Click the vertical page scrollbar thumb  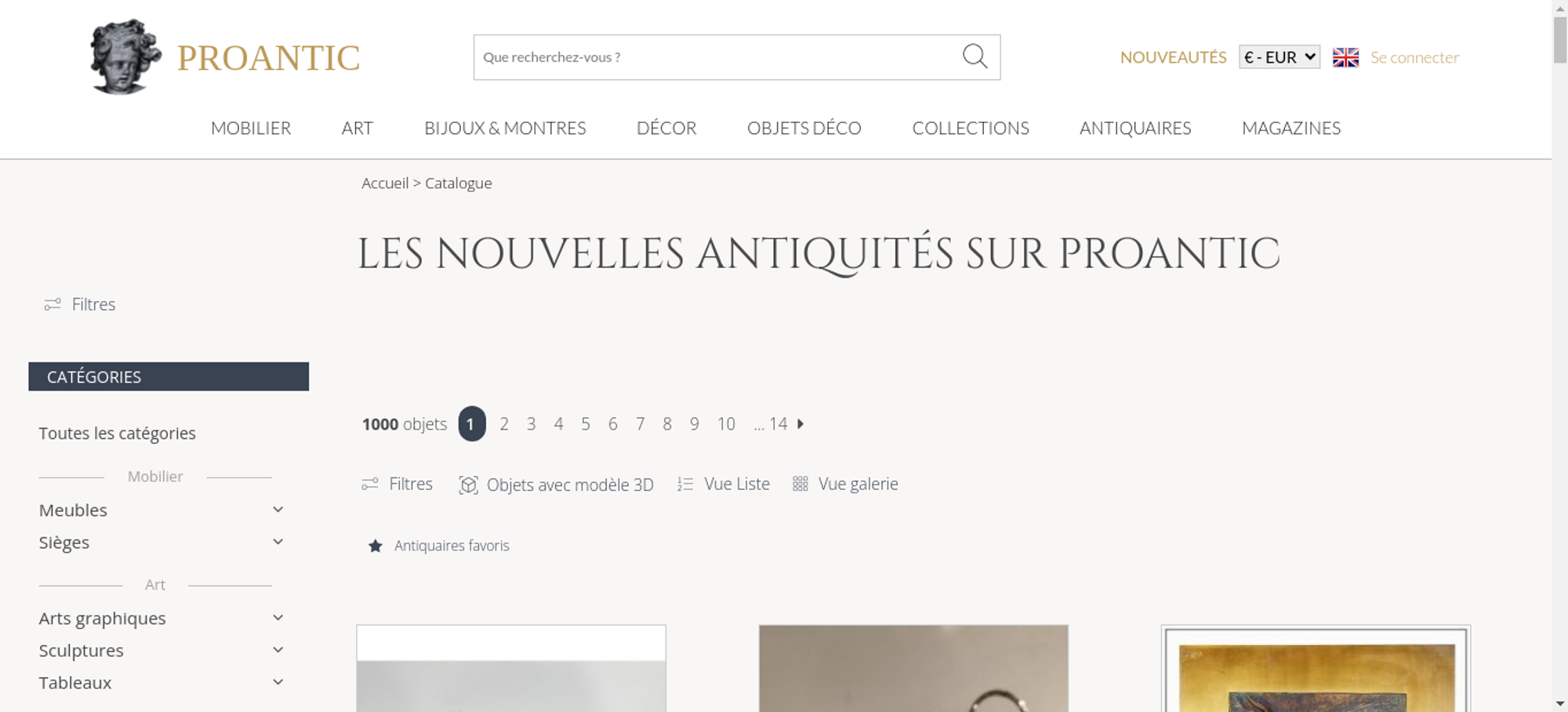point(1560,39)
